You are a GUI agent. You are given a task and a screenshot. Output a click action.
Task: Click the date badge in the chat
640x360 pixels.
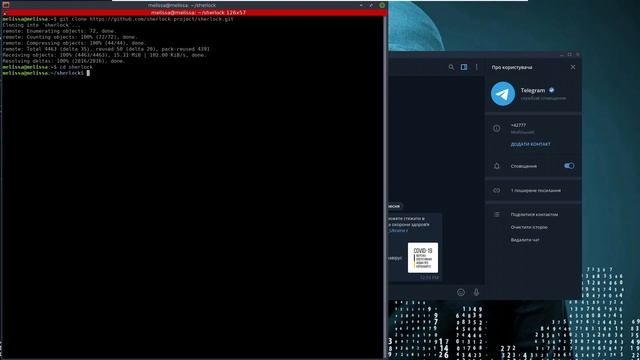click(x=395, y=206)
